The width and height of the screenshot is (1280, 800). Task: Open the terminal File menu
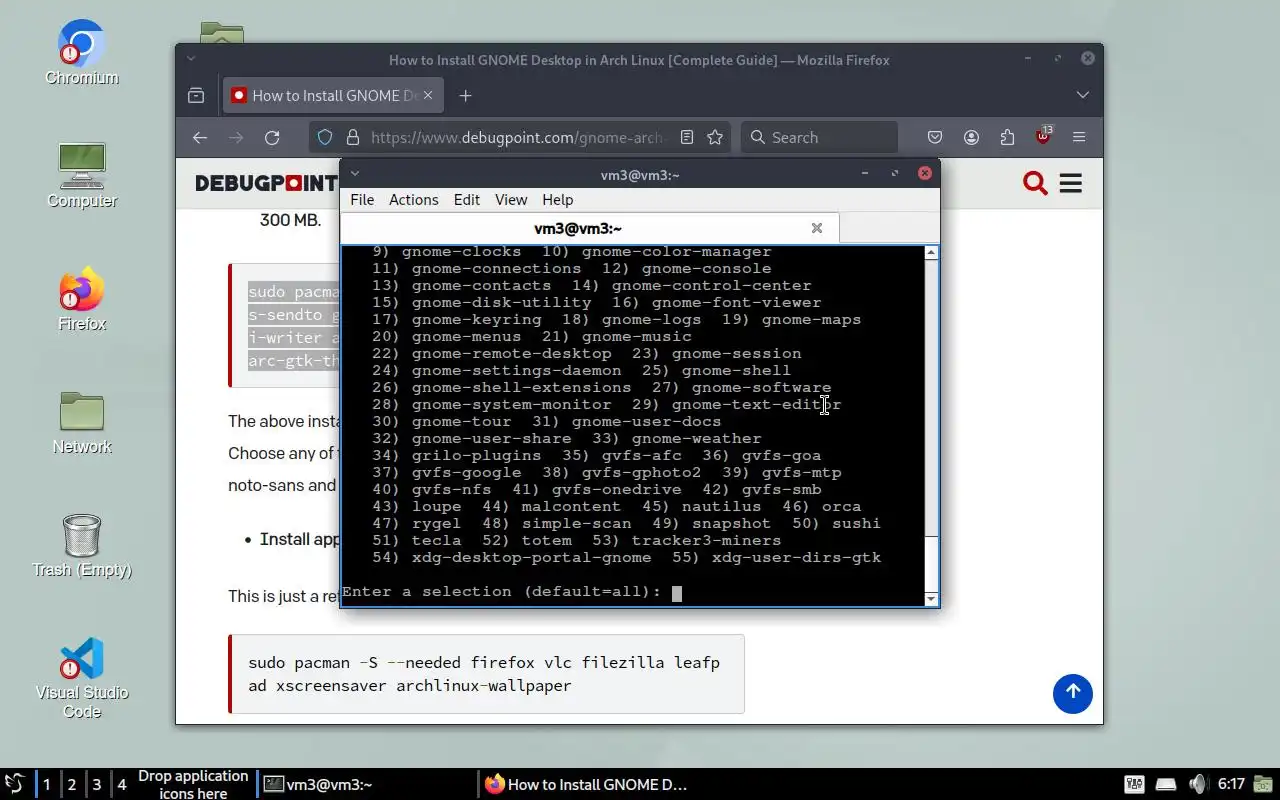(x=362, y=200)
